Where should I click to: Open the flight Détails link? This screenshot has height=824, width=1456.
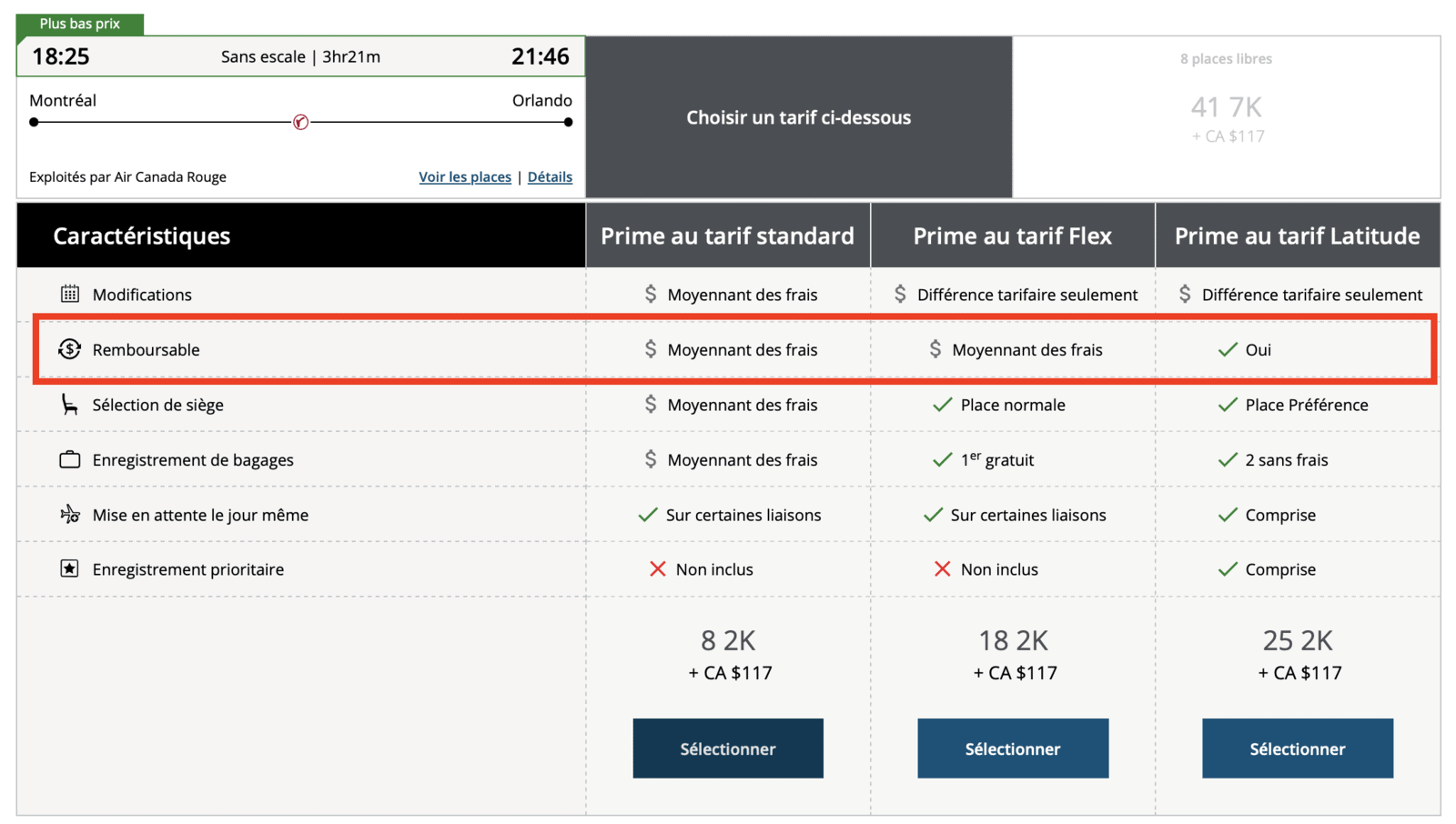pos(550,177)
